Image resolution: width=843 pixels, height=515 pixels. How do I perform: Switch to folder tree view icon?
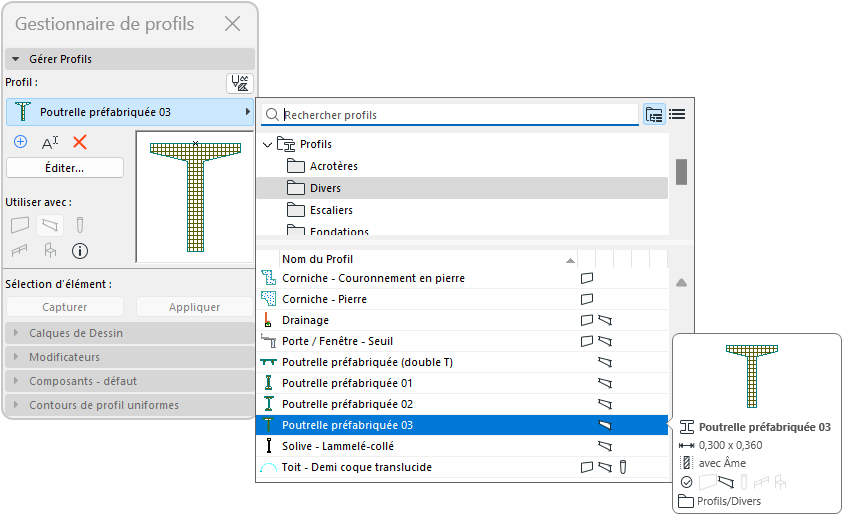654,115
